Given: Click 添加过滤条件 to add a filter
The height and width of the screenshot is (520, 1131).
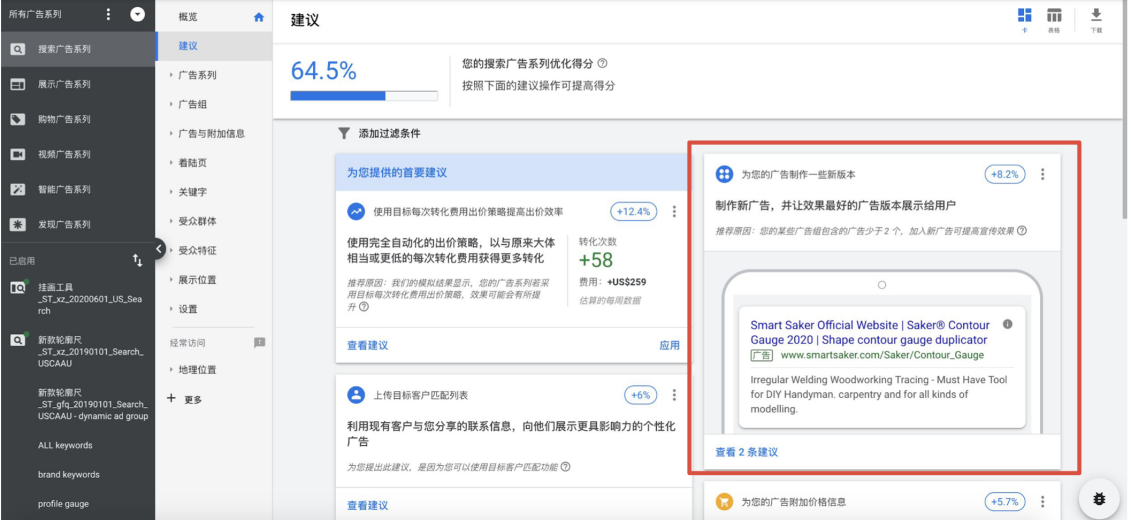Looking at the screenshot, I should pos(390,133).
